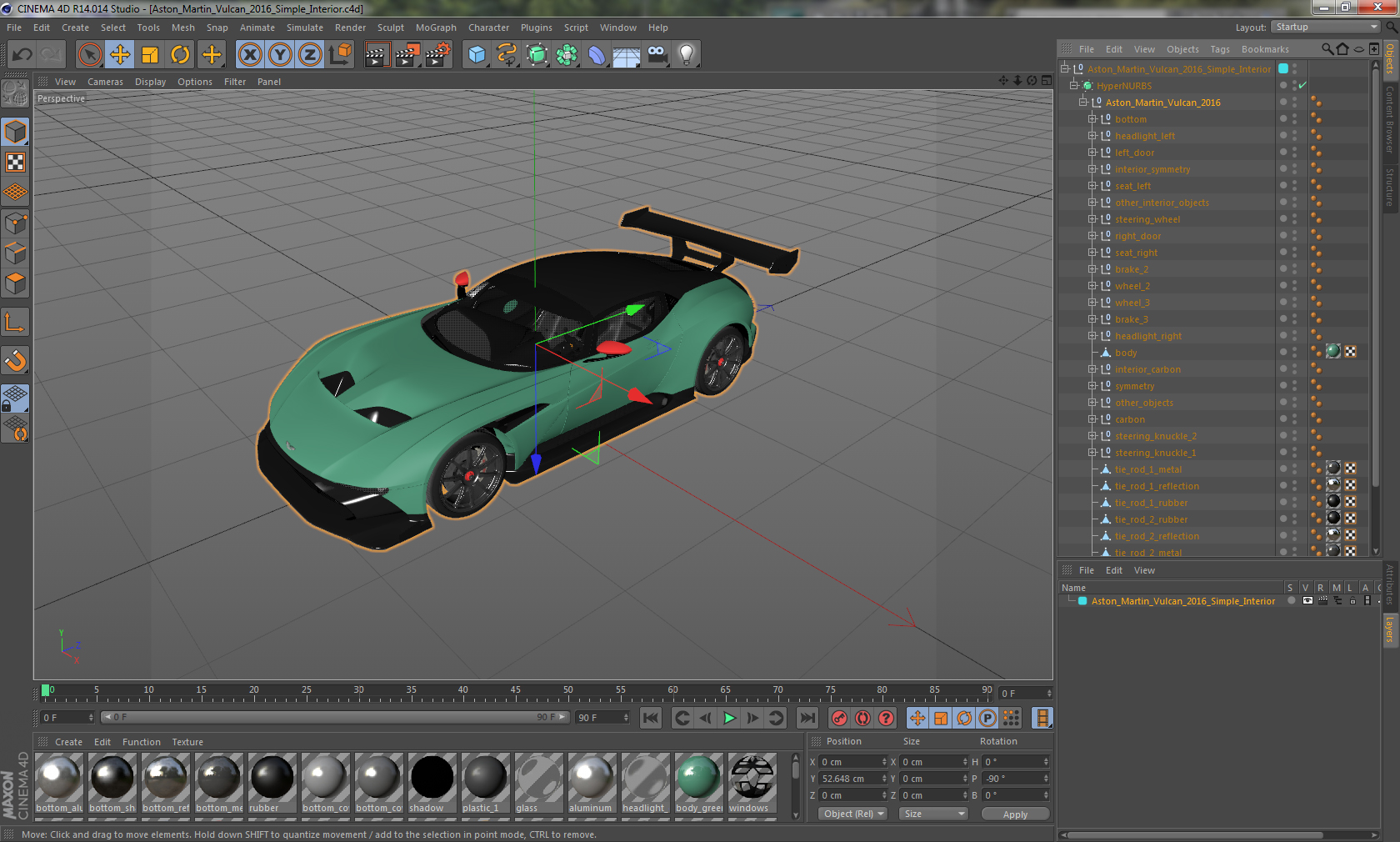Toggle Z axis lock
1400x842 pixels.
point(310,55)
